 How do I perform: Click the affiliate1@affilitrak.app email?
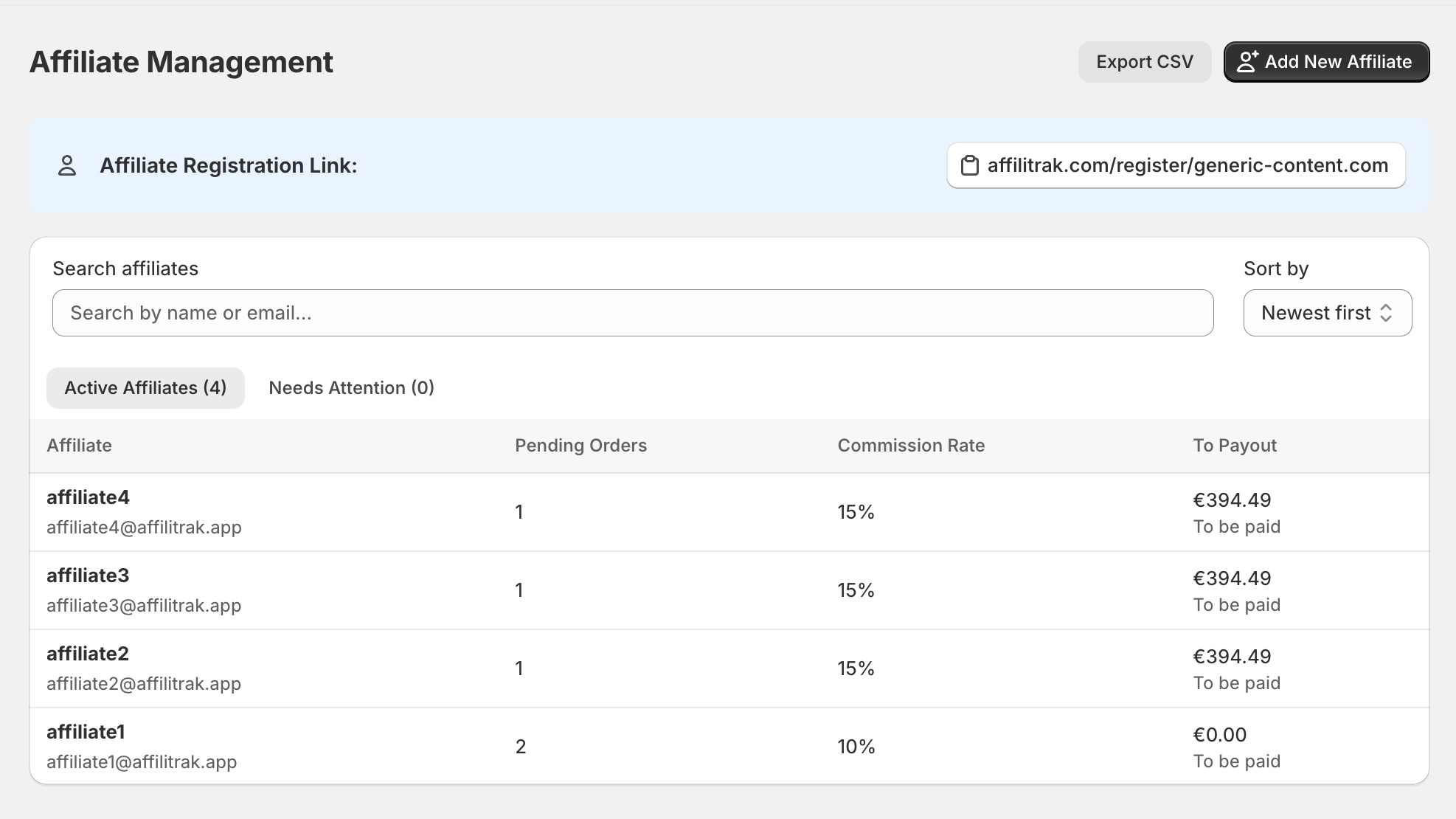tap(142, 761)
